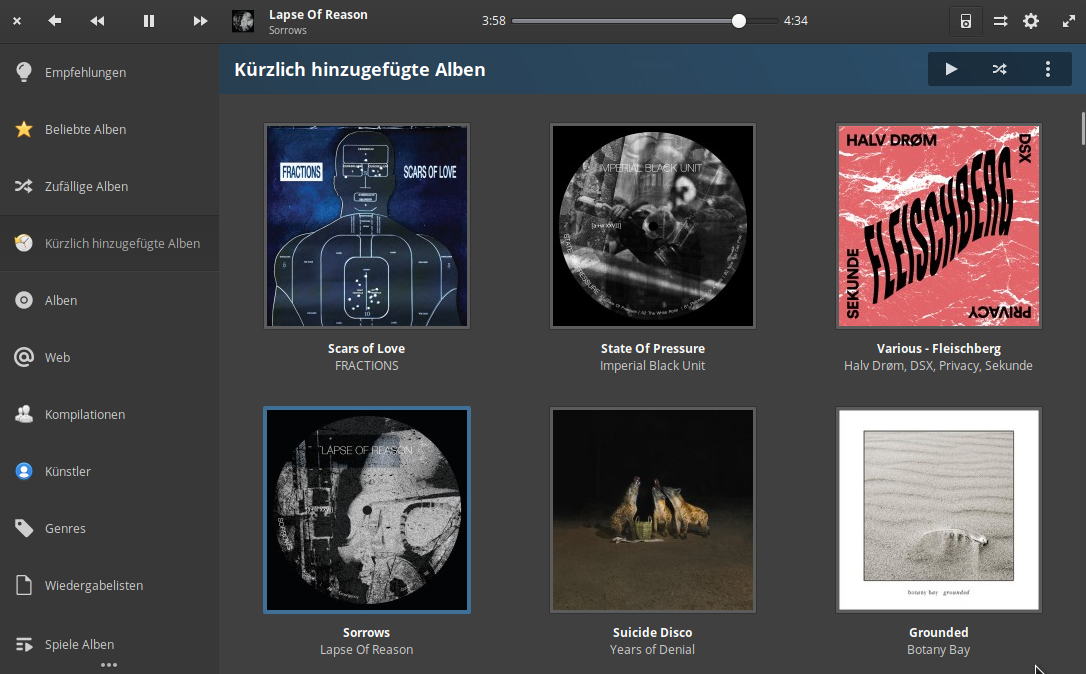The width and height of the screenshot is (1086, 674).
Task: Click the track title Lapse Of Reason in header
Action: click(x=318, y=15)
